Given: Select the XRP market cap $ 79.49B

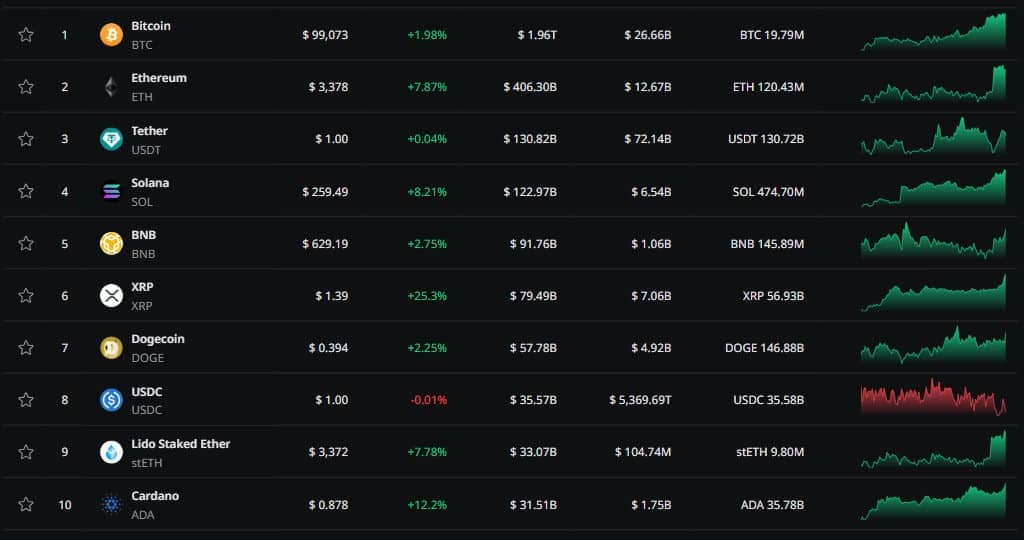Looking at the screenshot, I should click(534, 296).
